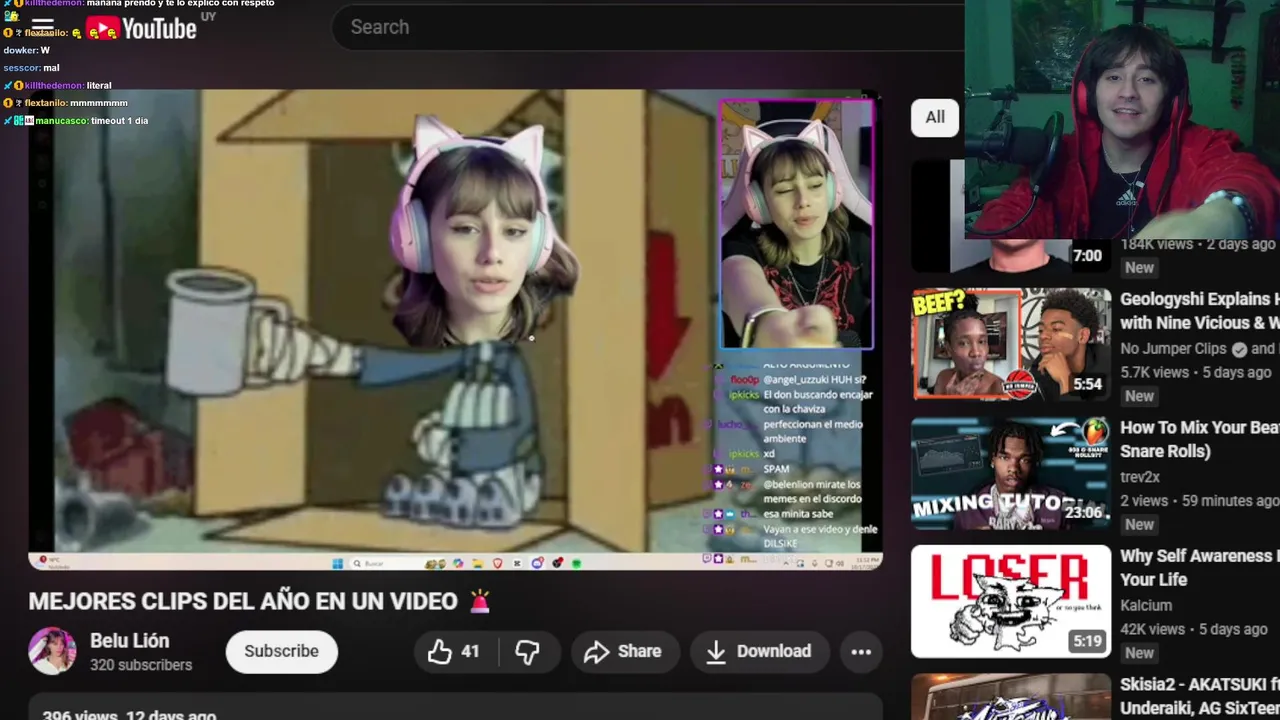Open the LOSER thumbnail lasting 5:19

[x=1011, y=601]
